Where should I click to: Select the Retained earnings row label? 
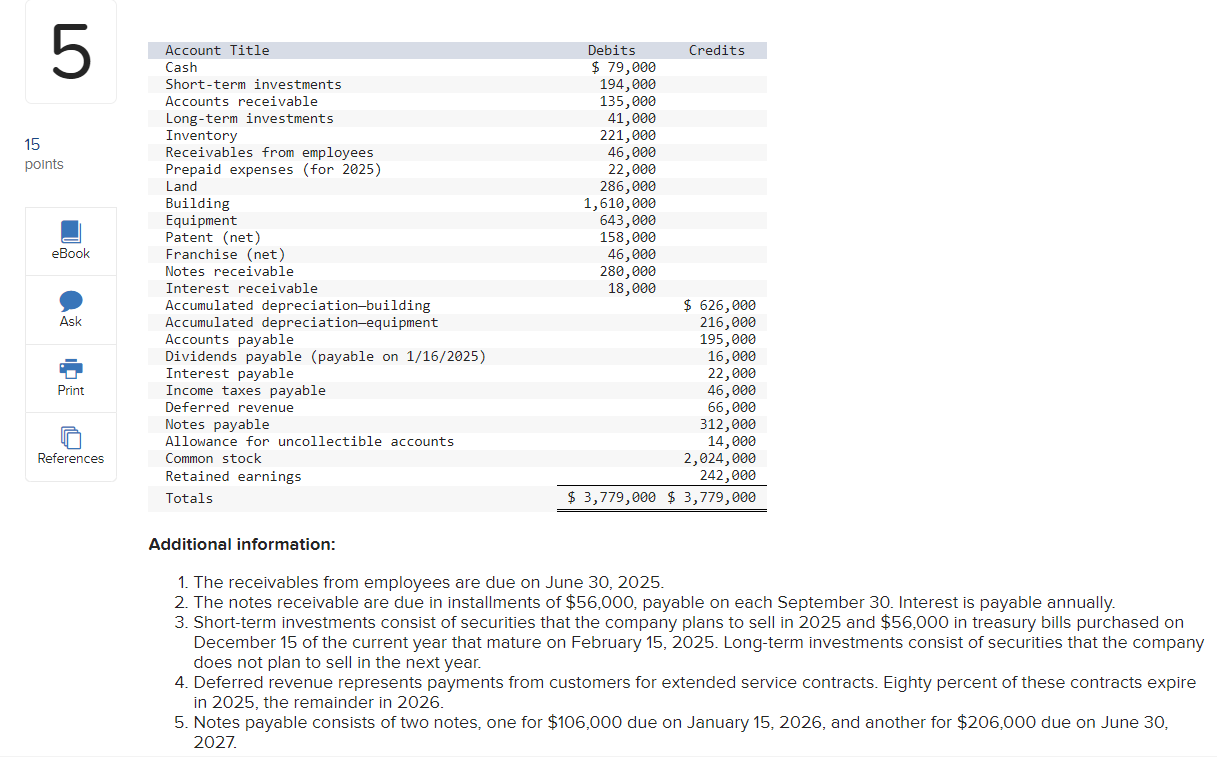coord(233,476)
